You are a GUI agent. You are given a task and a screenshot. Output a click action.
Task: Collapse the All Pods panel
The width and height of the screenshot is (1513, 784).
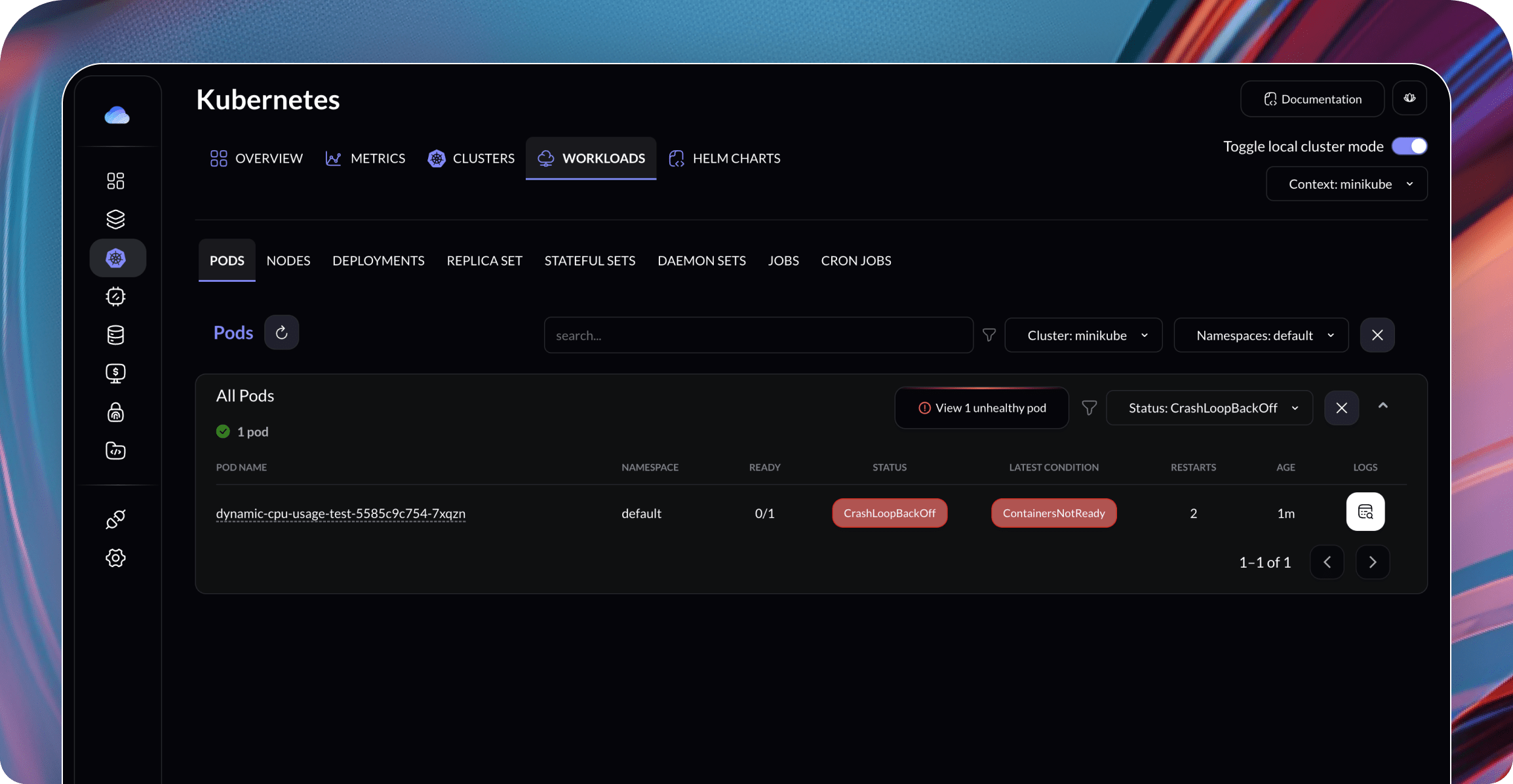[1383, 406]
